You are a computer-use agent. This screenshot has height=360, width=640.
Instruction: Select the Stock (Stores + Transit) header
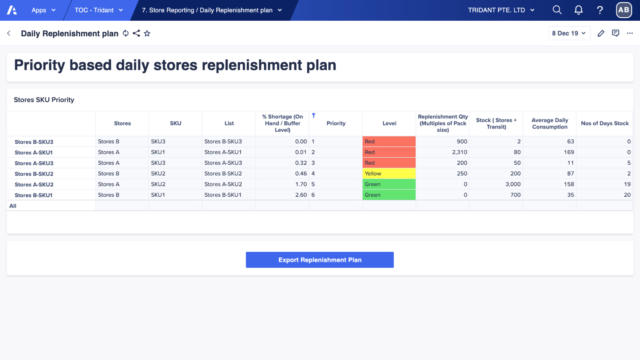(496, 123)
